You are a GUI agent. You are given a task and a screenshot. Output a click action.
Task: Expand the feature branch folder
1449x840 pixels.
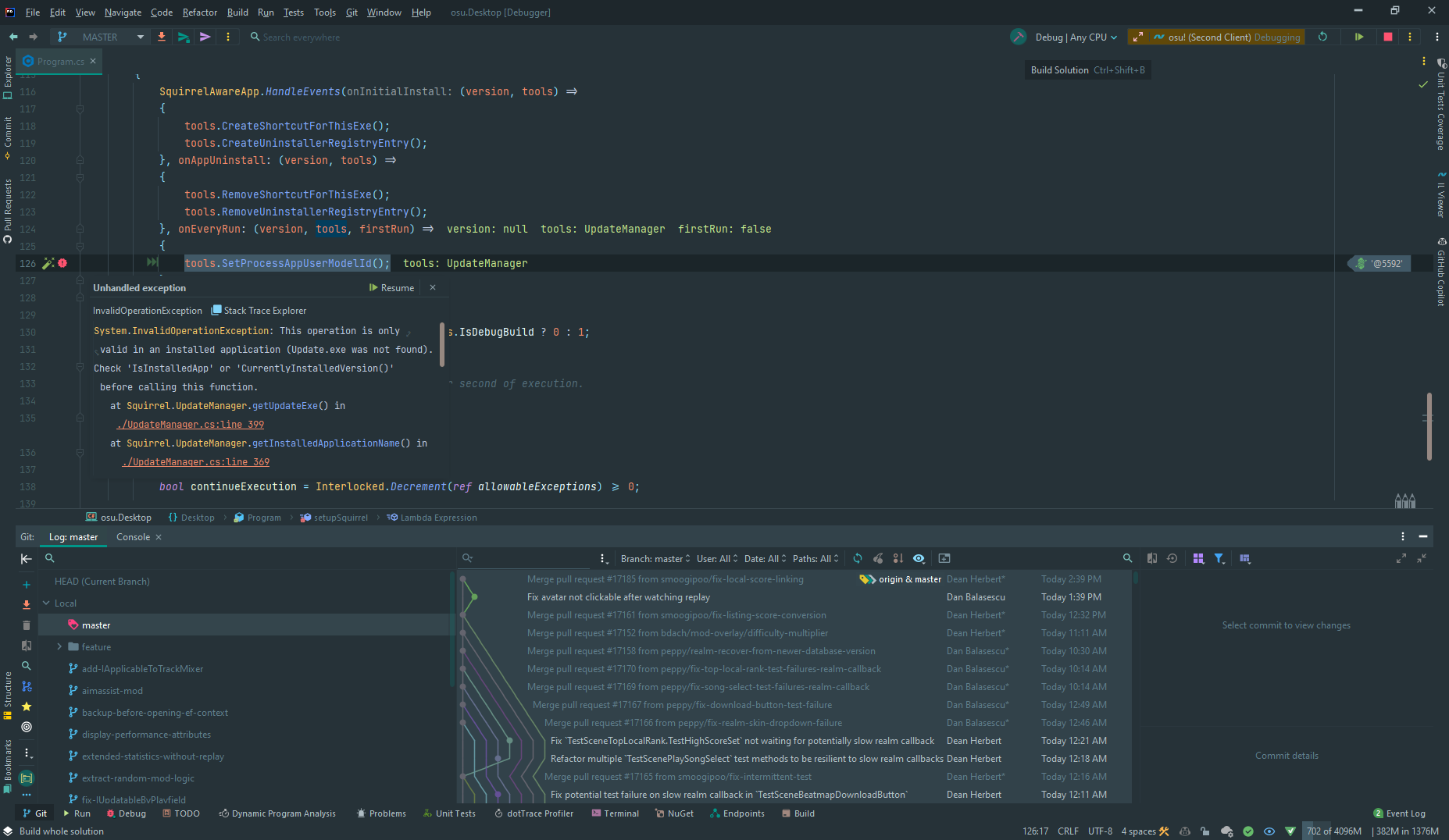click(x=59, y=646)
